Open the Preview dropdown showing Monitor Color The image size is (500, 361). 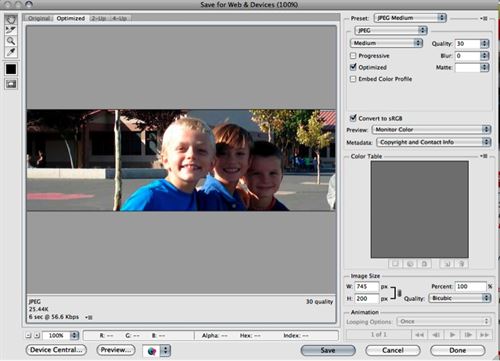[431, 129]
